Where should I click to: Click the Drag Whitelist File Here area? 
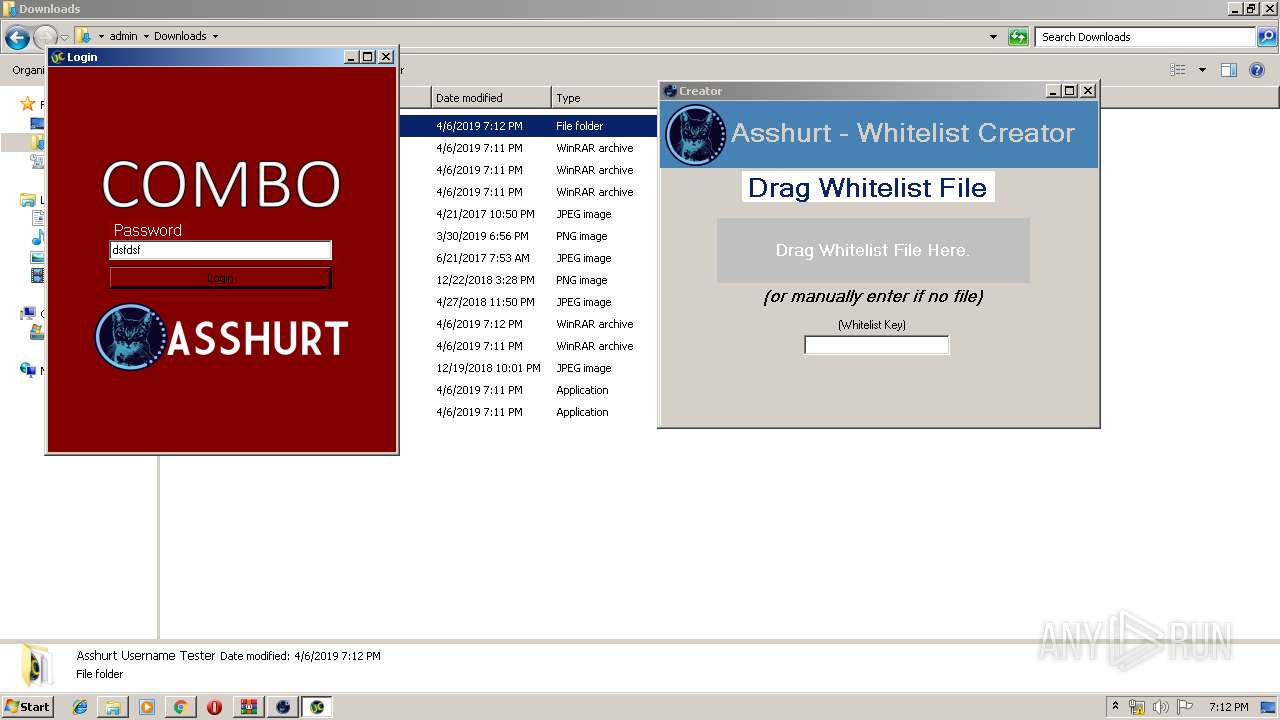click(x=873, y=250)
